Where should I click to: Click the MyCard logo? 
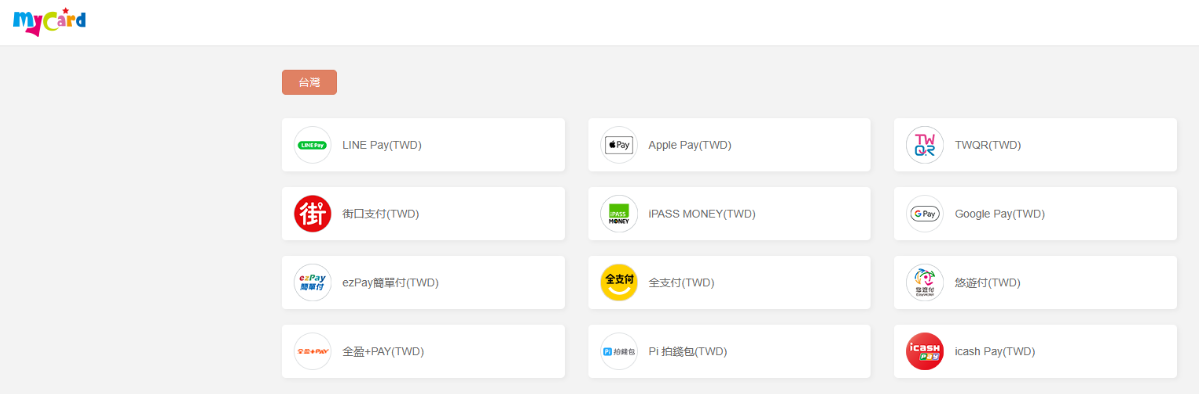50,21
